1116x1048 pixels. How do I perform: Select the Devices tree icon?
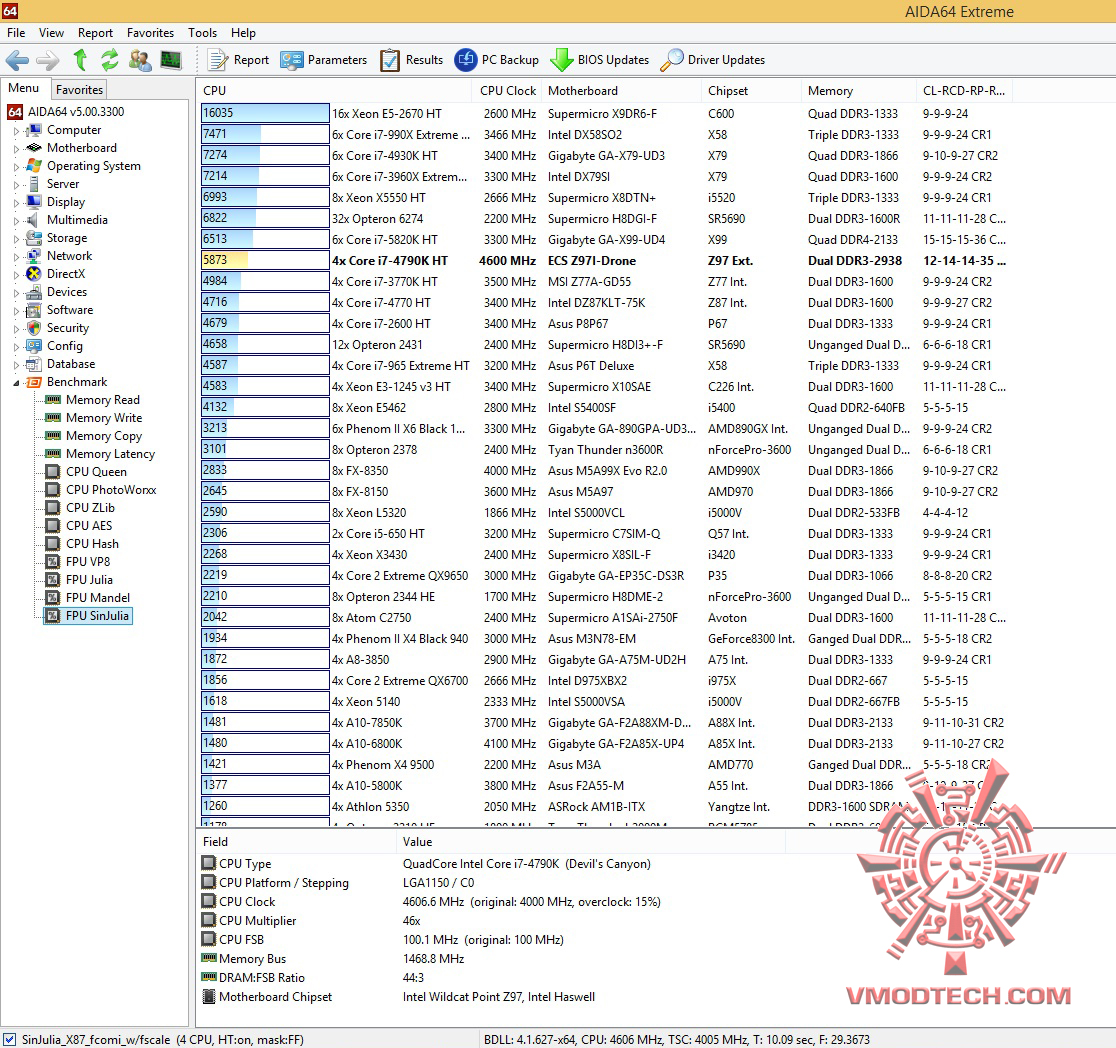click(33, 292)
